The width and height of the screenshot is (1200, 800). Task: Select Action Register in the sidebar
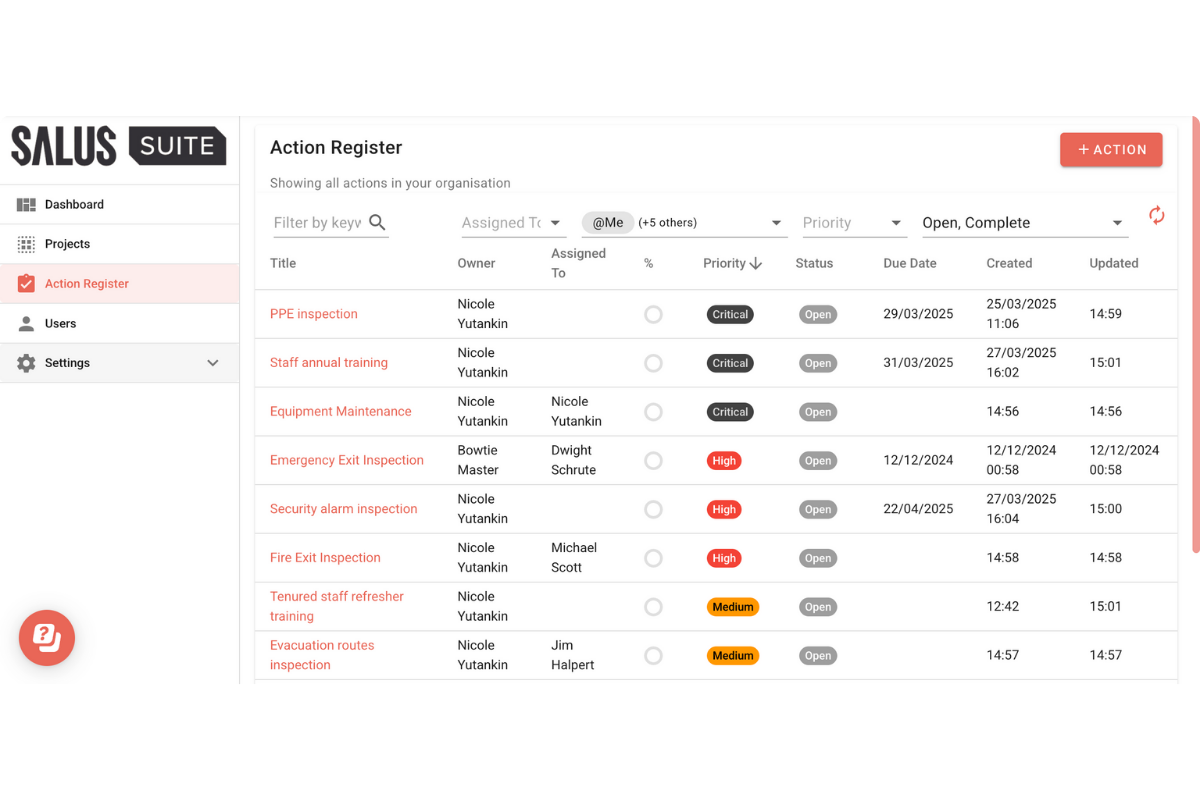87,284
